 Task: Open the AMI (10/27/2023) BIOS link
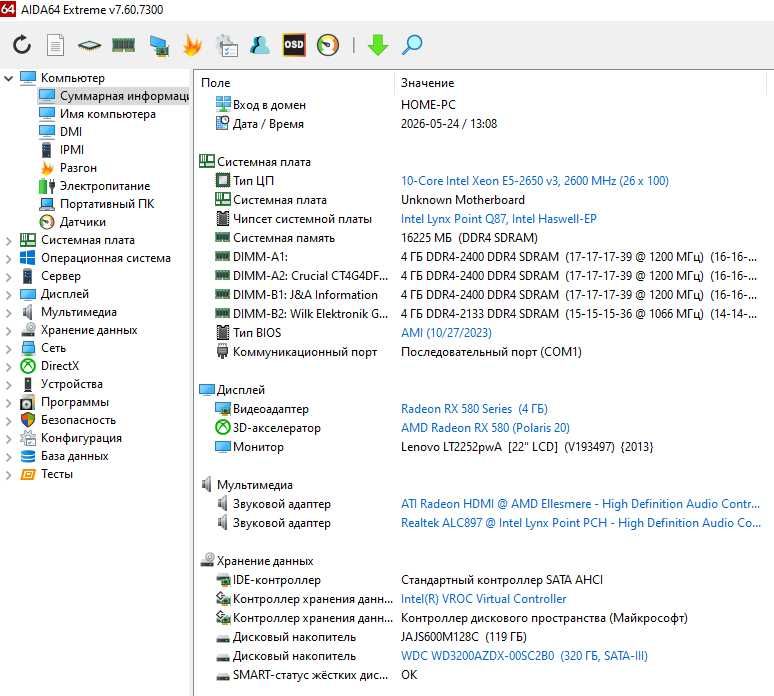[446, 333]
